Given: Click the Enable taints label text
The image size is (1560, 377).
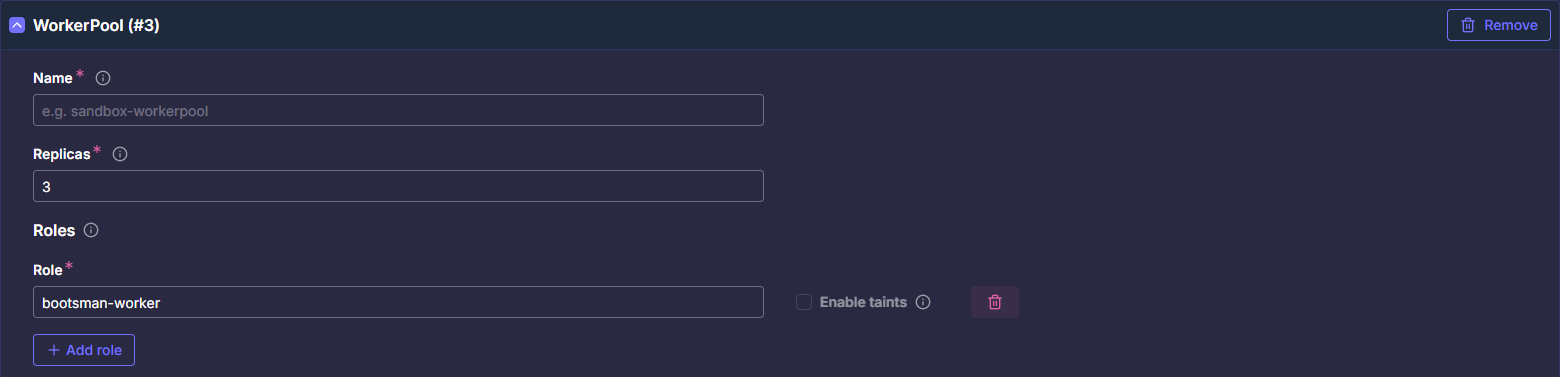Looking at the screenshot, I should 863,302.
